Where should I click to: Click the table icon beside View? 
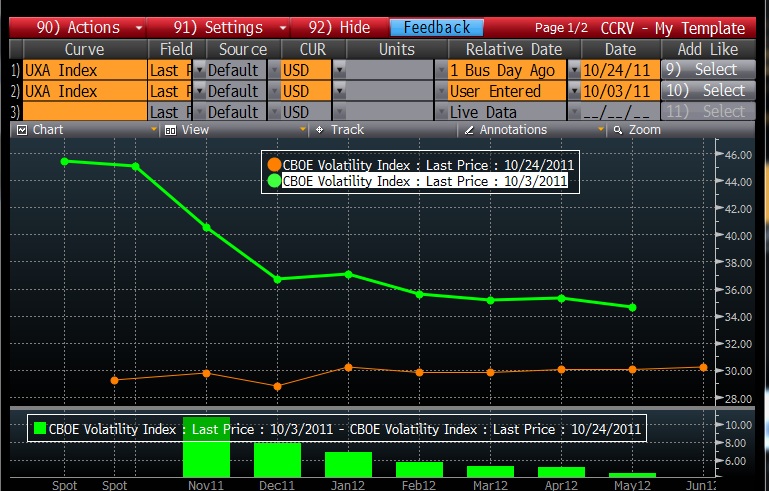click(170, 130)
